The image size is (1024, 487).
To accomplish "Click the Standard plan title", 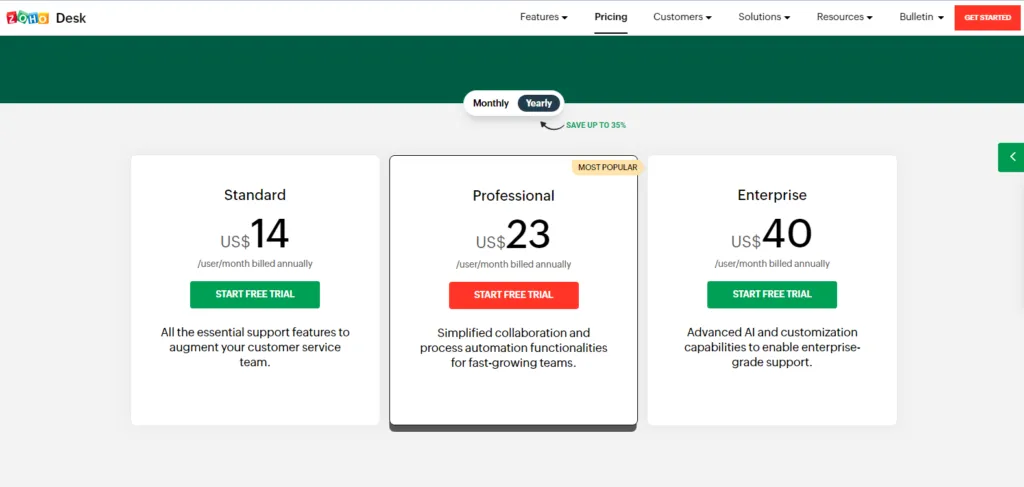I will (255, 195).
